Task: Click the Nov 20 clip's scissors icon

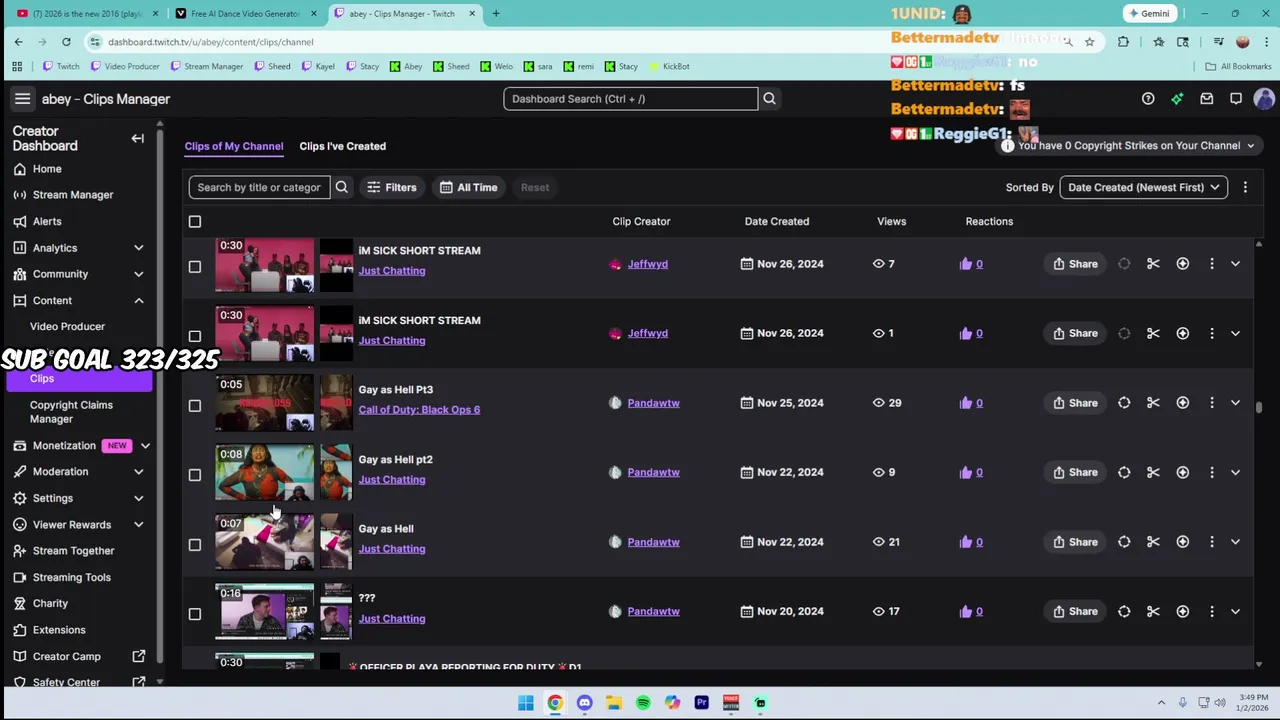Action: pyautogui.click(x=1153, y=611)
